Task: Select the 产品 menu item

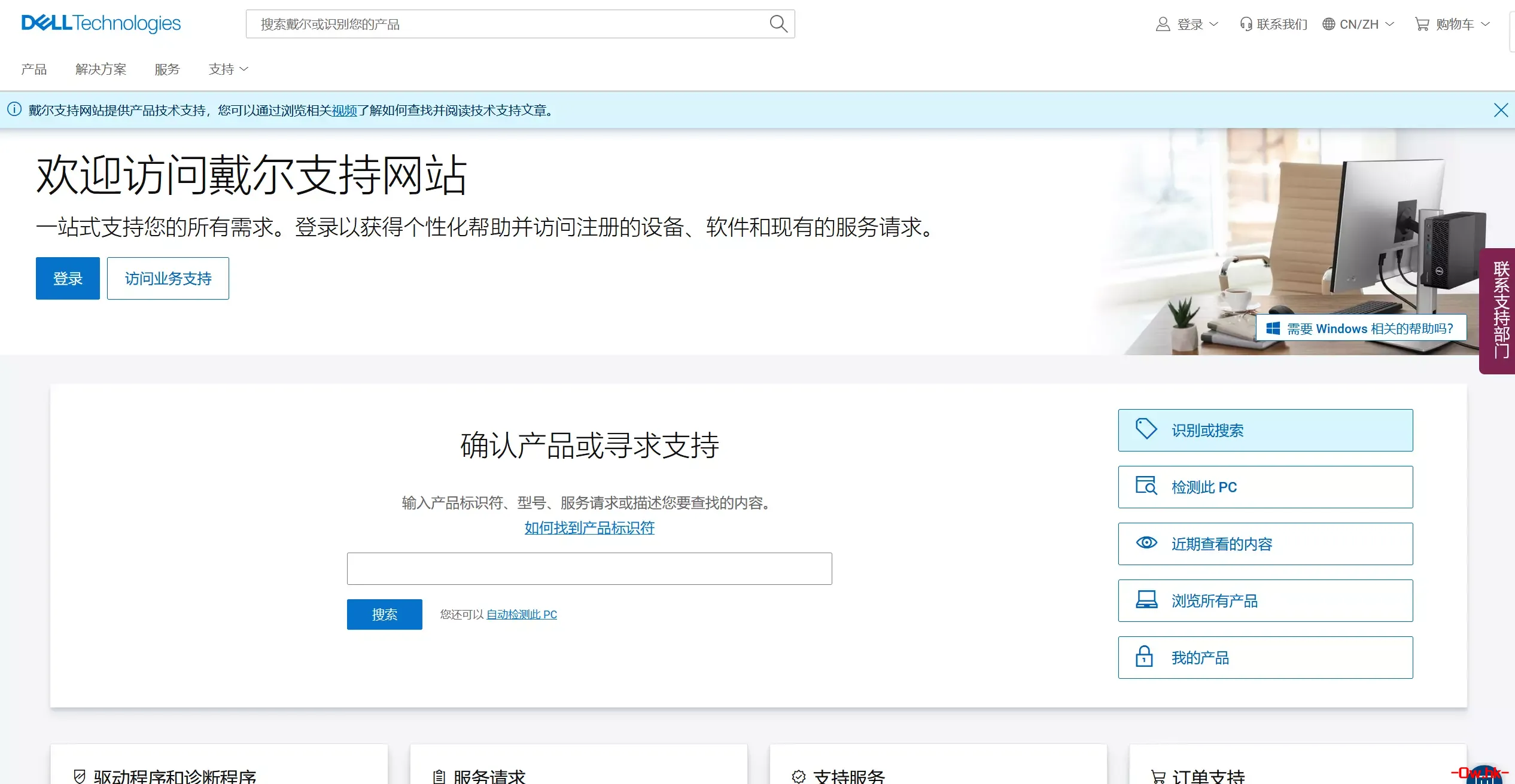Action: pos(34,69)
